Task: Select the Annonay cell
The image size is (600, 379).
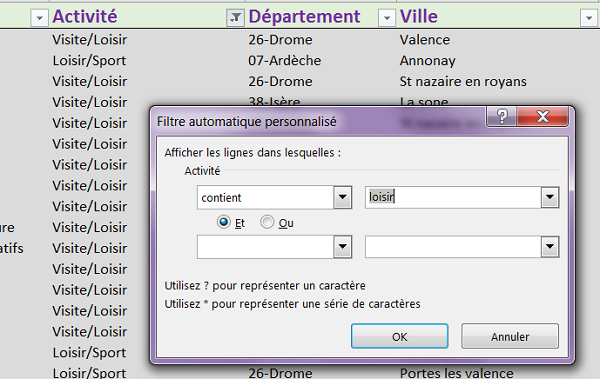Action: (x=427, y=60)
